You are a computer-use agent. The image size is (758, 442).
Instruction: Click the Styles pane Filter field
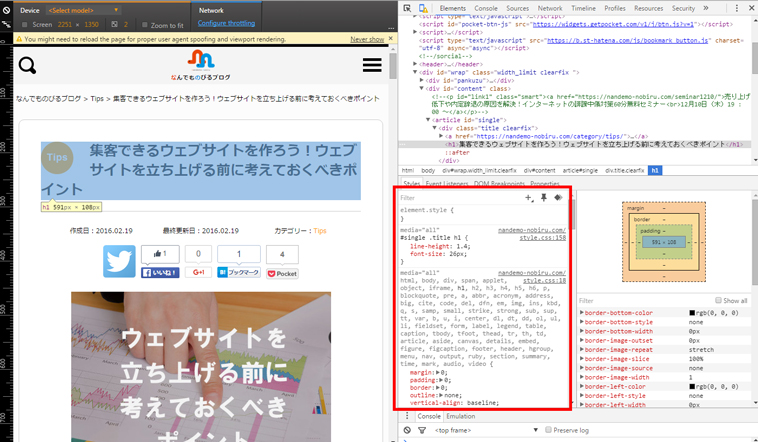coord(459,198)
